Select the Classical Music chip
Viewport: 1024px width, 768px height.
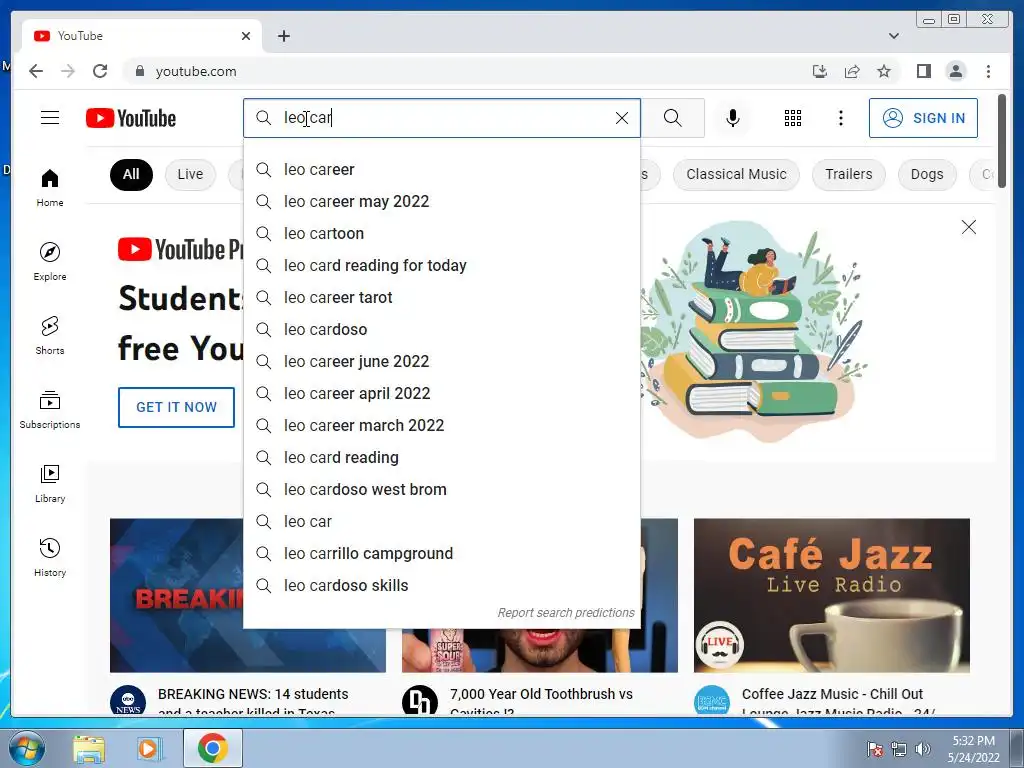736,174
